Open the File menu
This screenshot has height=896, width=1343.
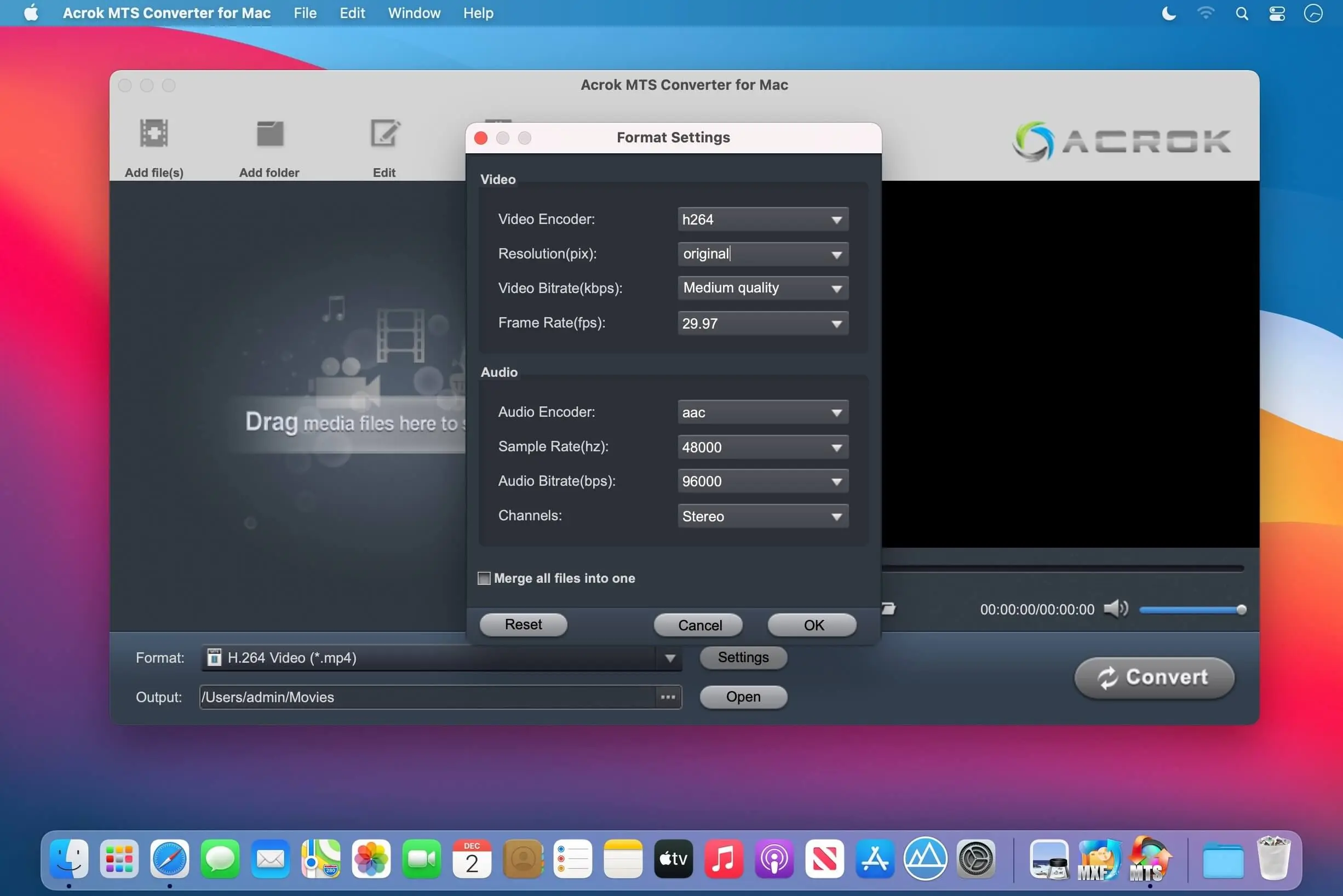(x=305, y=13)
